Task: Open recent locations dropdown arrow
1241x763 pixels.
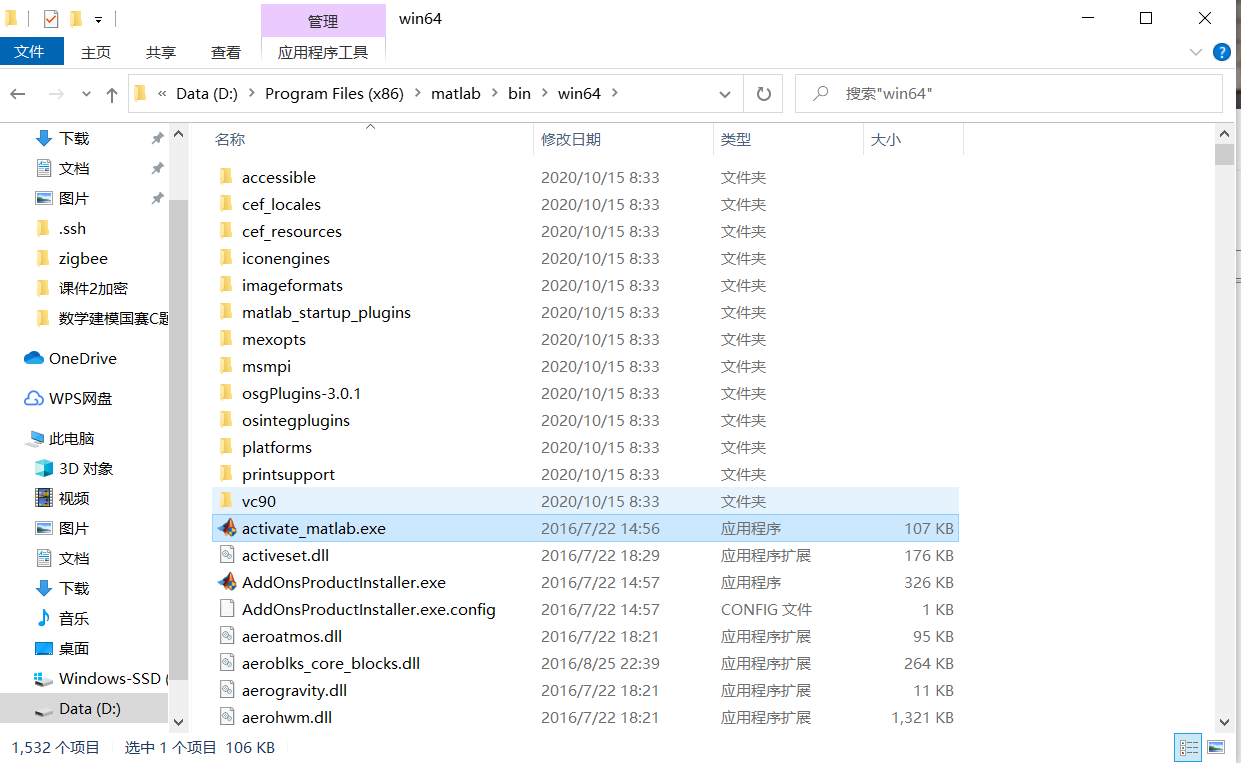Action: tap(86, 94)
